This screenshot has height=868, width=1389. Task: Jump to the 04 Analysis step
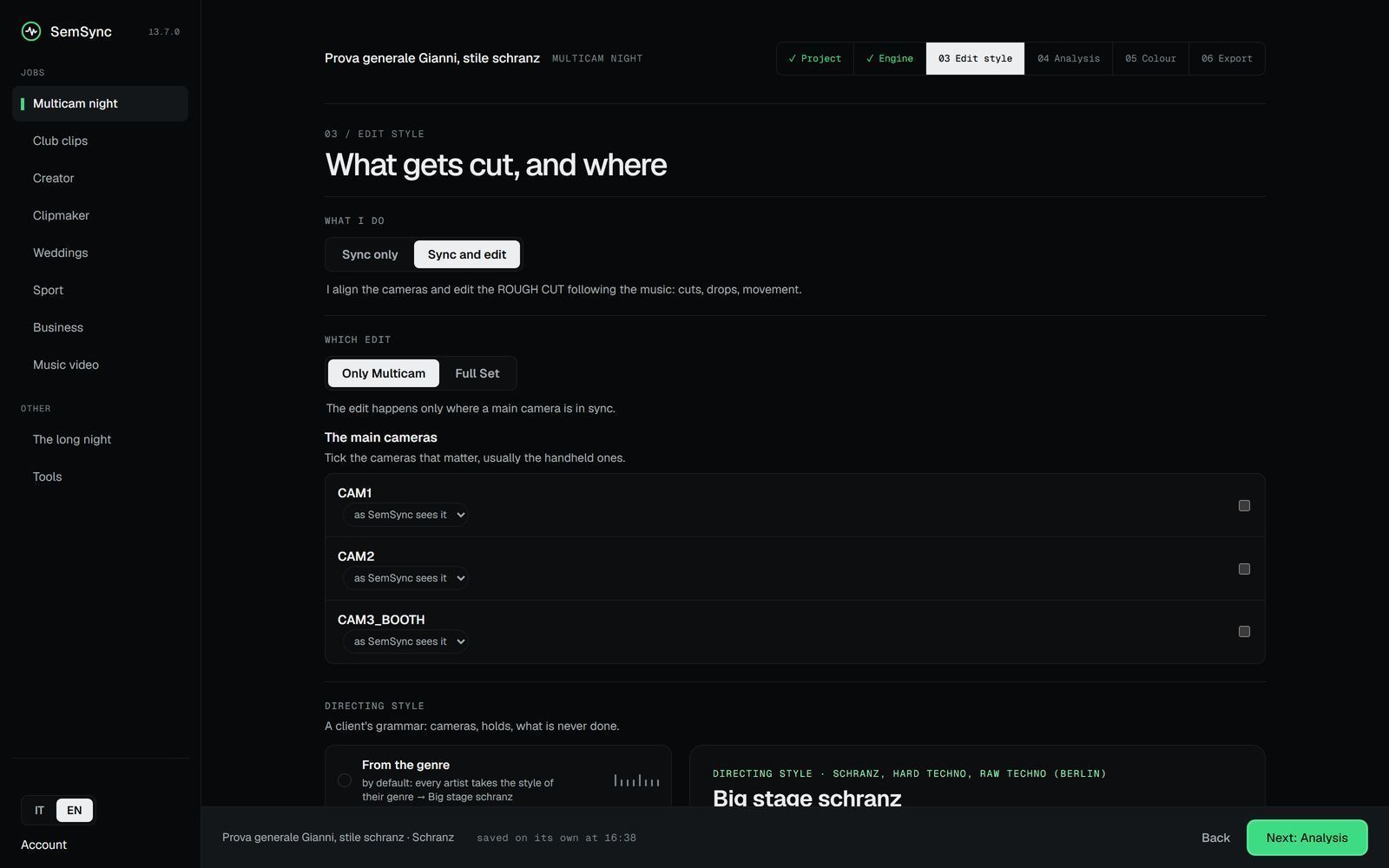click(1069, 58)
